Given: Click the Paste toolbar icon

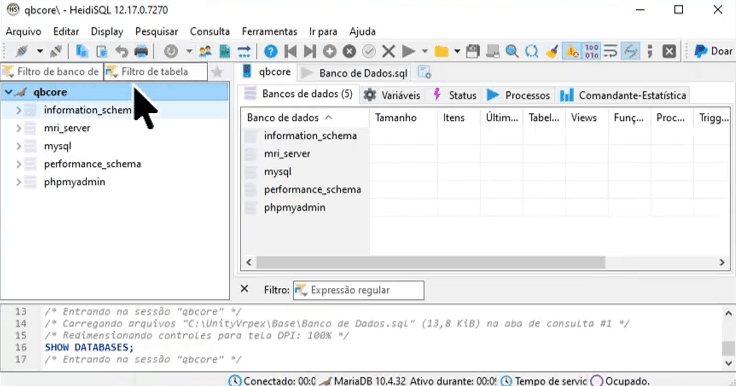Looking at the screenshot, I should point(102,51).
